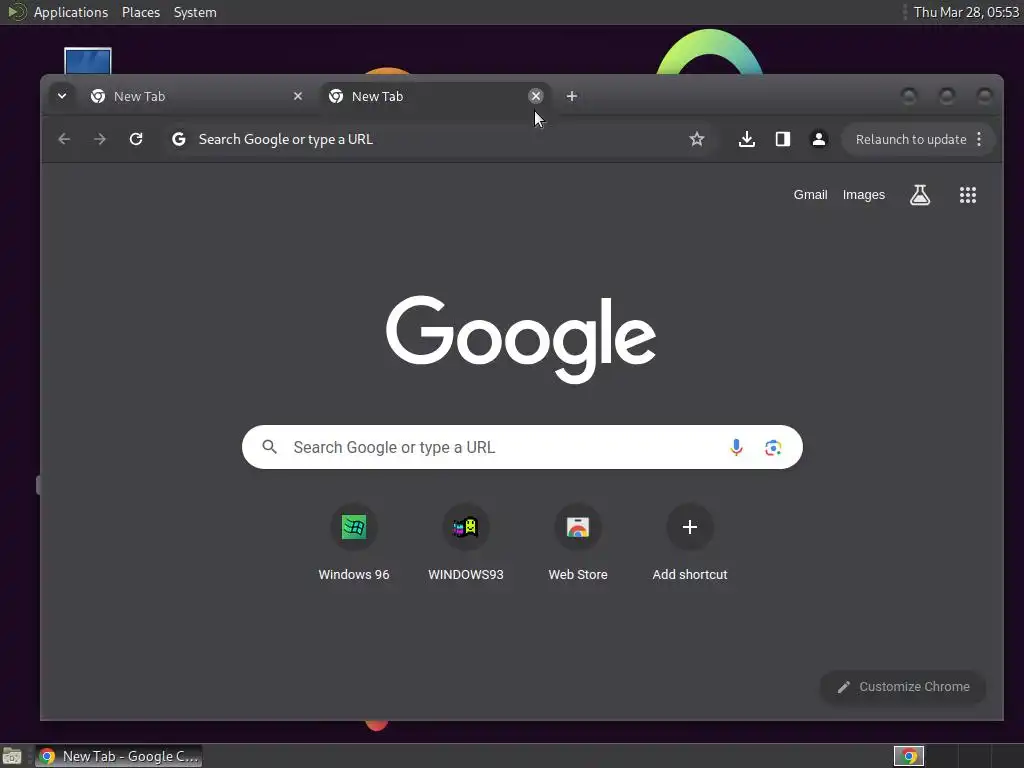Open the Search Labs flask icon

click(x=920, y=195)
